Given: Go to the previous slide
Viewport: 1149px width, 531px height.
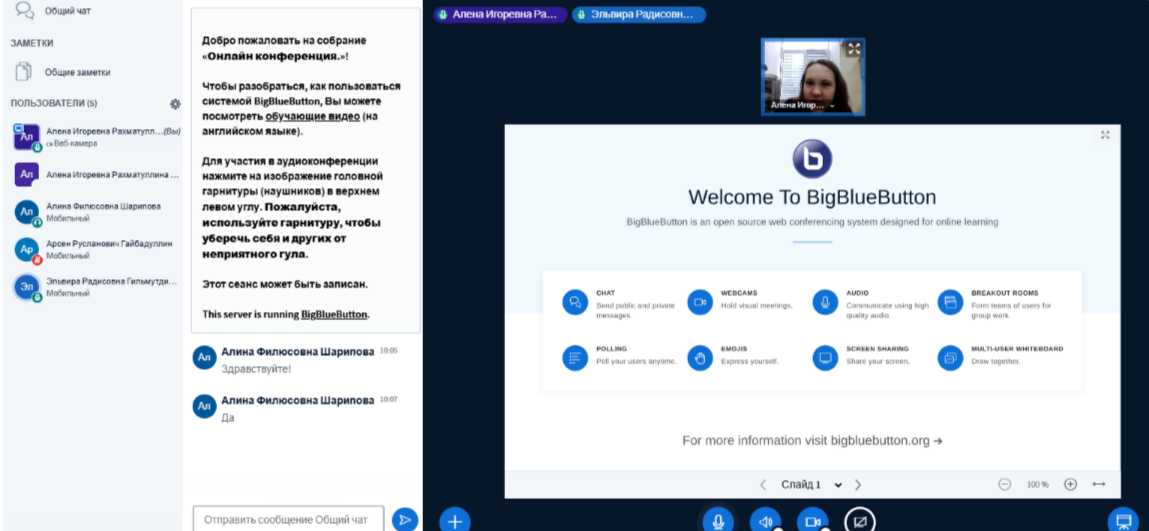Looking at the screenshot, I should (763, 484).
